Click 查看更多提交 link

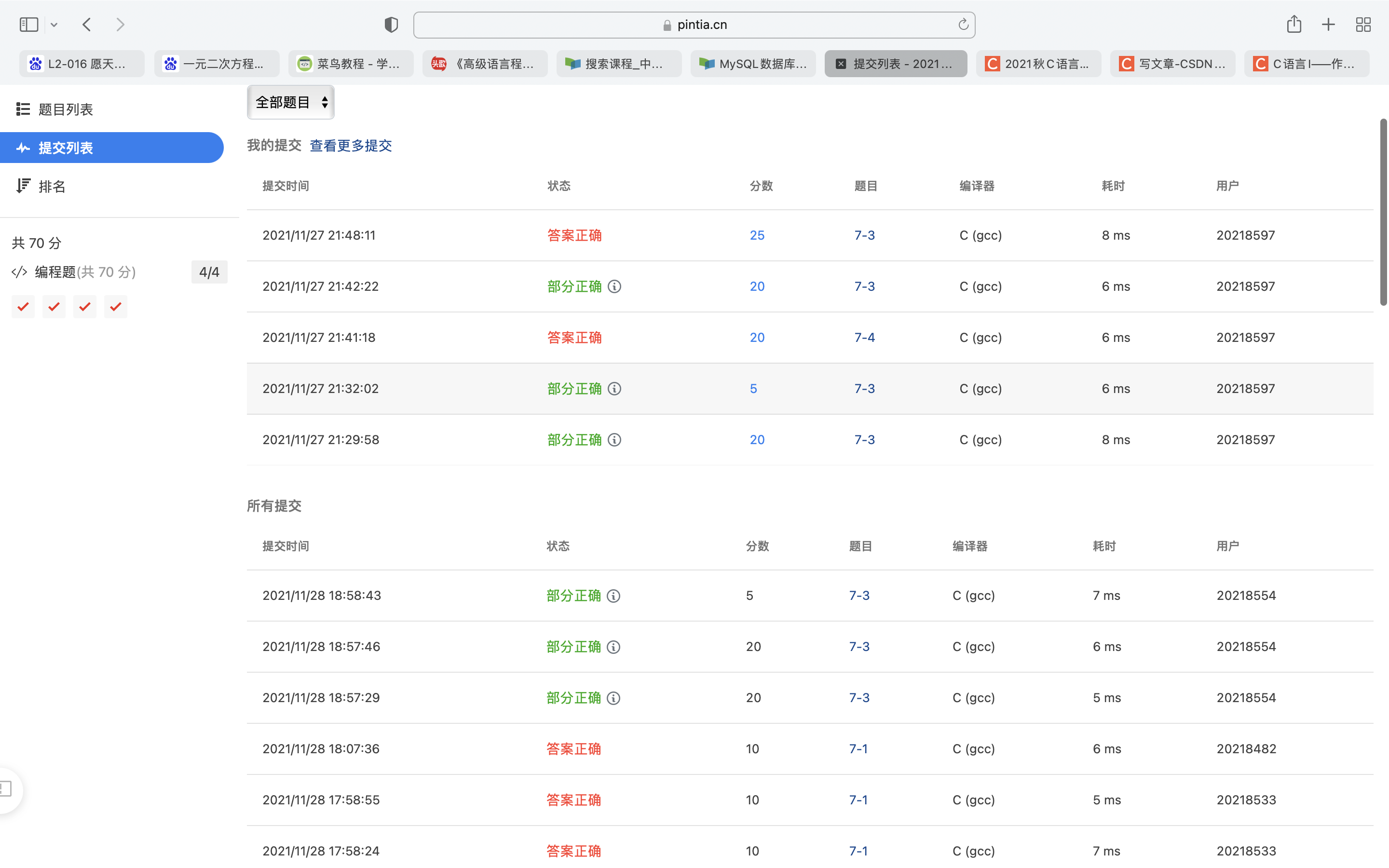click(351, 145)
